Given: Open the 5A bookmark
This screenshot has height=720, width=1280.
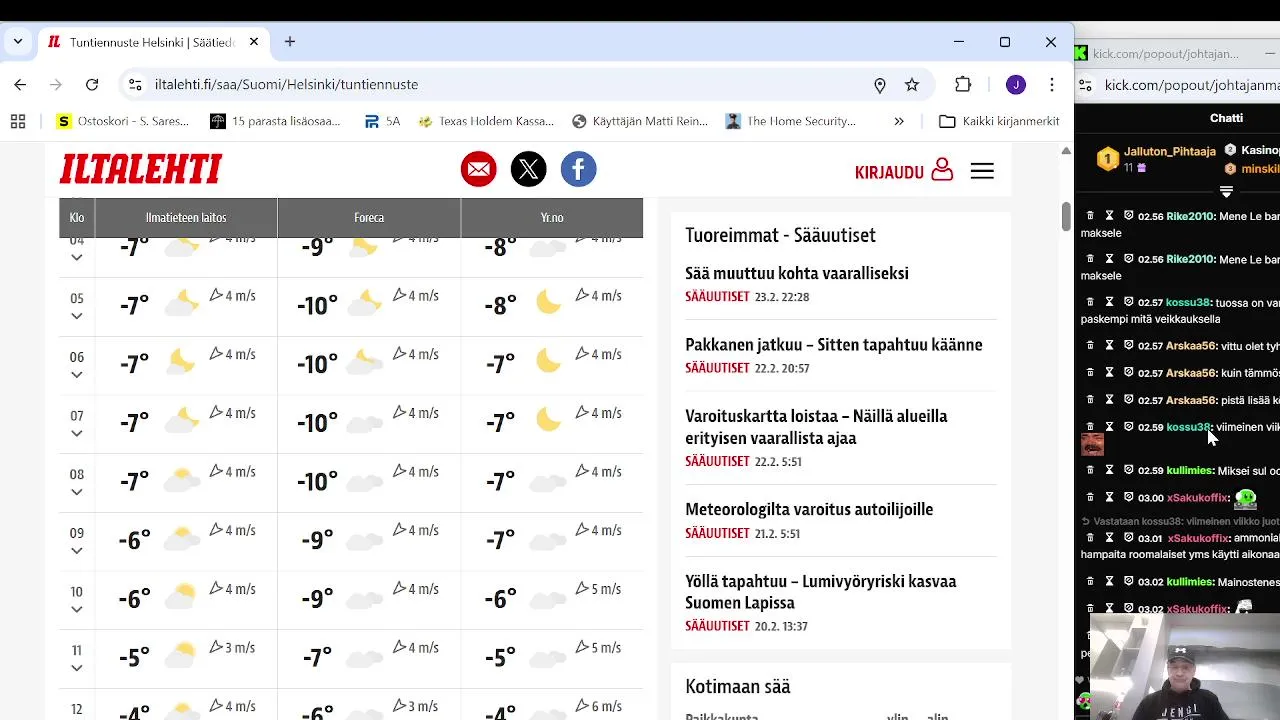Looking at the screenshot, I should coord(382,121).
